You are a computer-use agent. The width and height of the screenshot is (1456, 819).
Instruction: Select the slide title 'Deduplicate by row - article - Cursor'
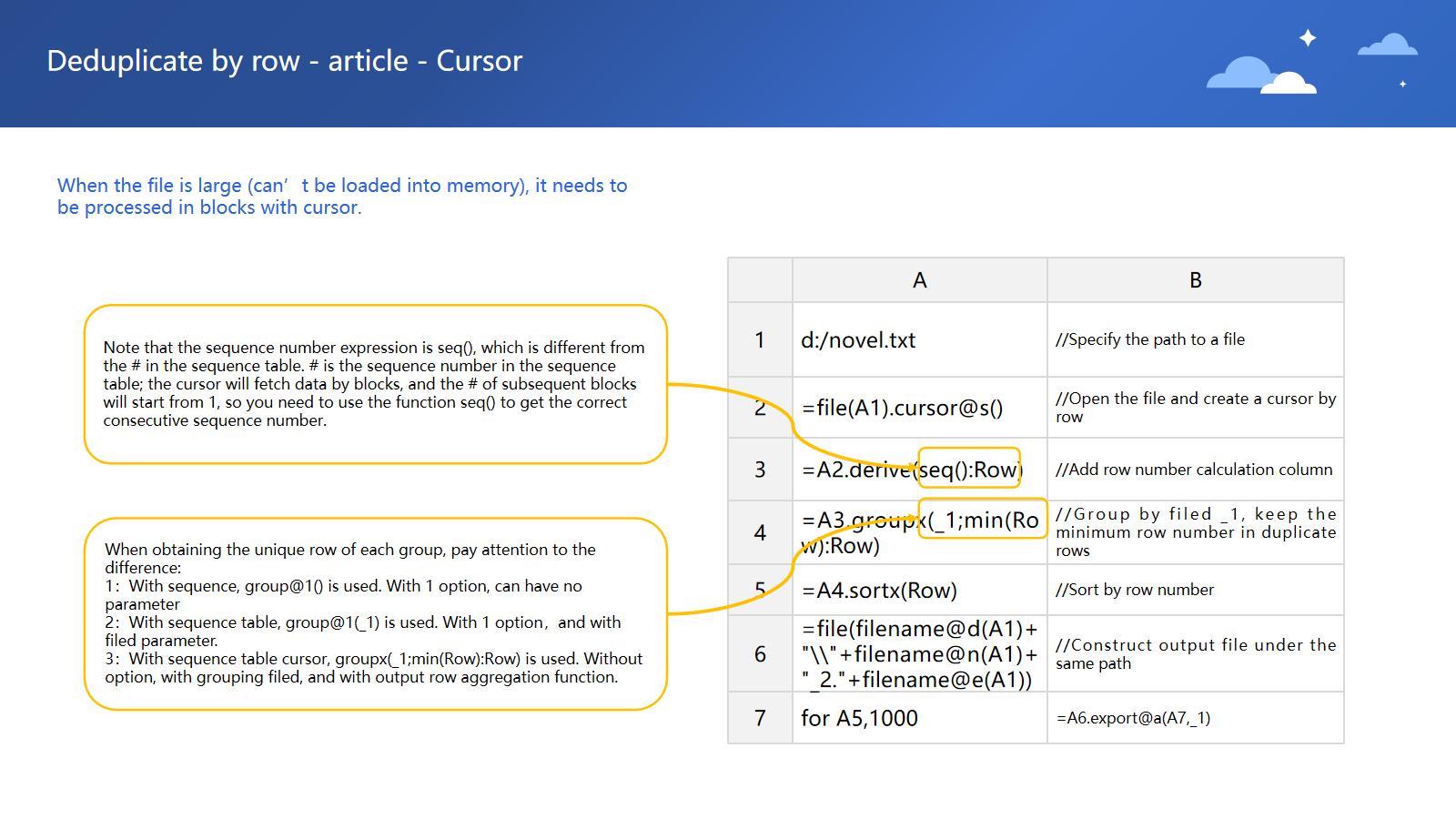[284, 61]
